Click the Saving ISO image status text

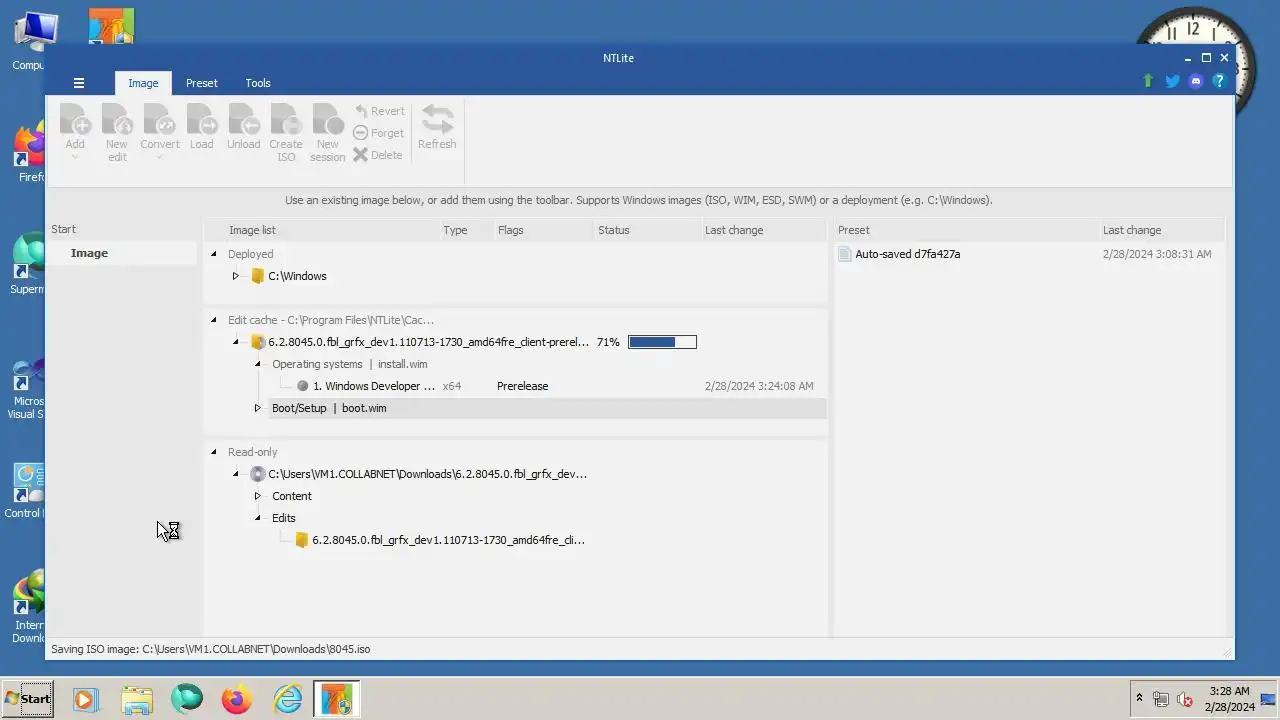point(211,649)
